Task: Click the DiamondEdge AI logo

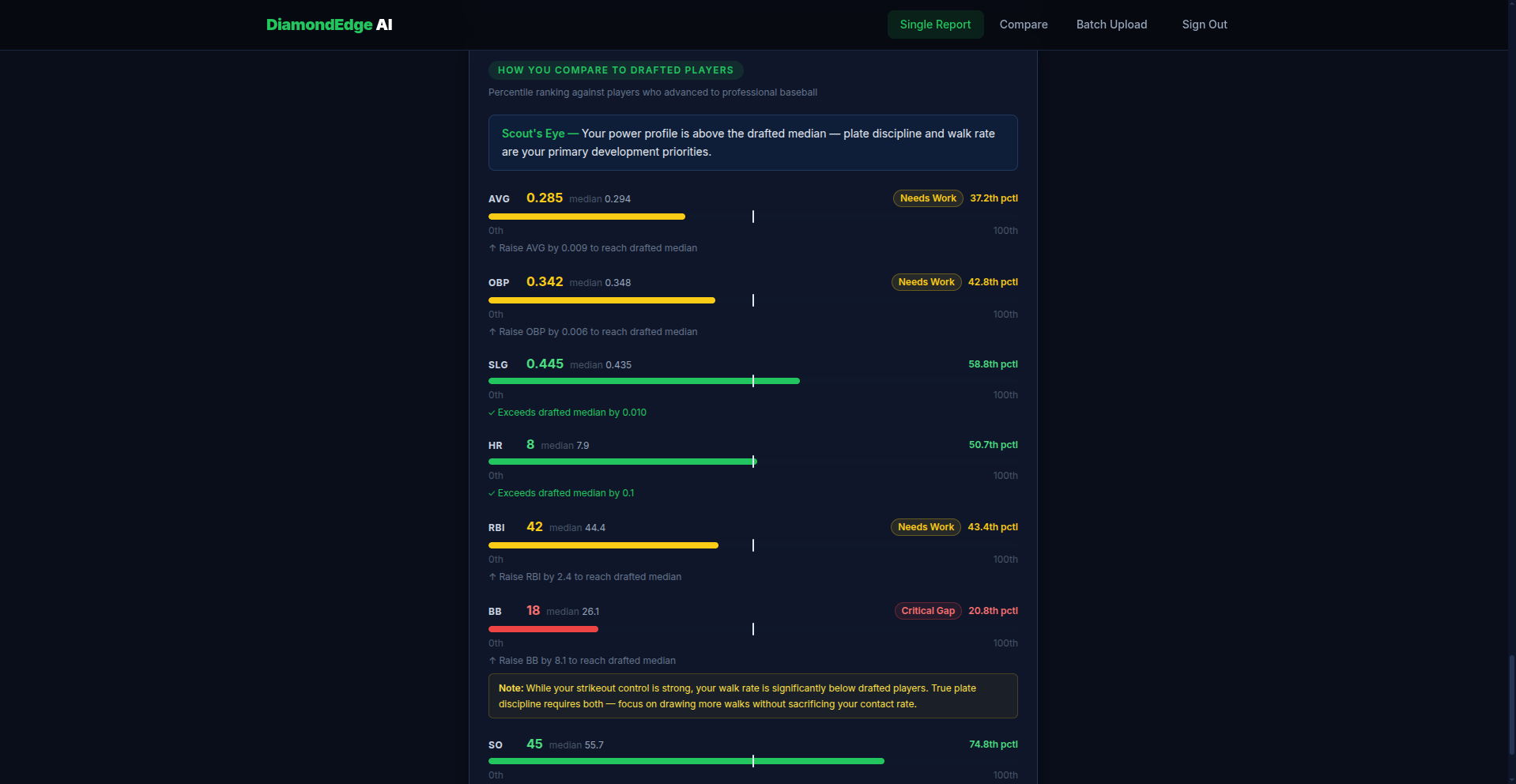Action: click(x=329, y=24)
